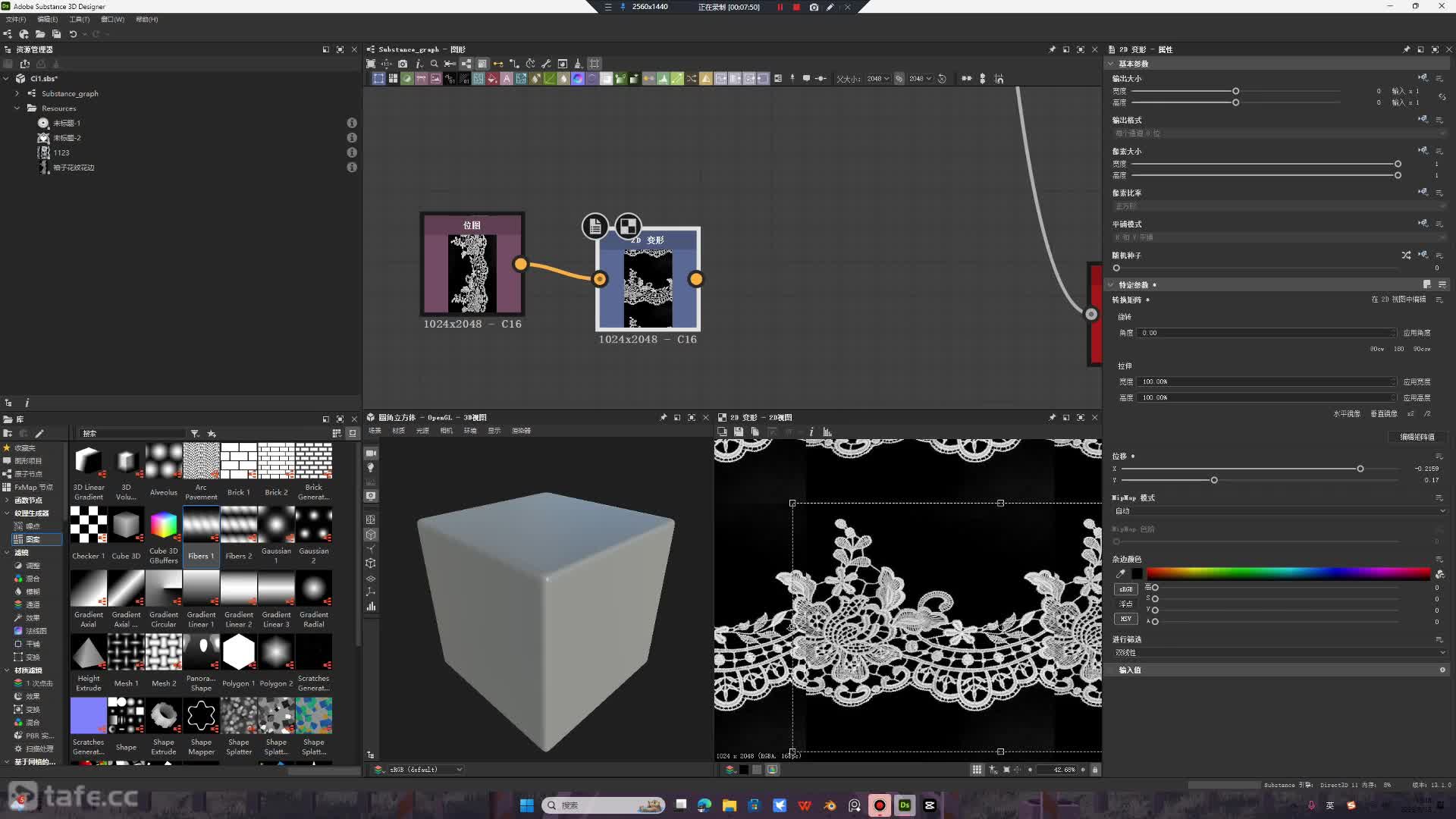The image size is (1456, 819).
Task: Click the checker icon above the 2D Transform node
Action: (x=628, y=226)
